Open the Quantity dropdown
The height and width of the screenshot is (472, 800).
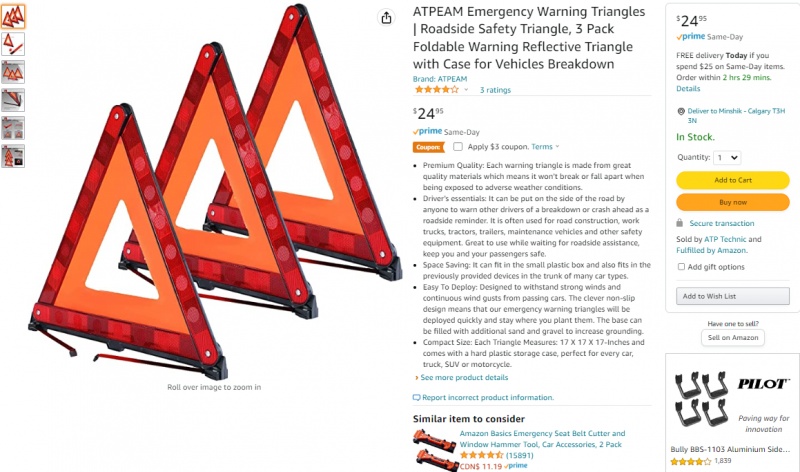click(x=727, y=158)
